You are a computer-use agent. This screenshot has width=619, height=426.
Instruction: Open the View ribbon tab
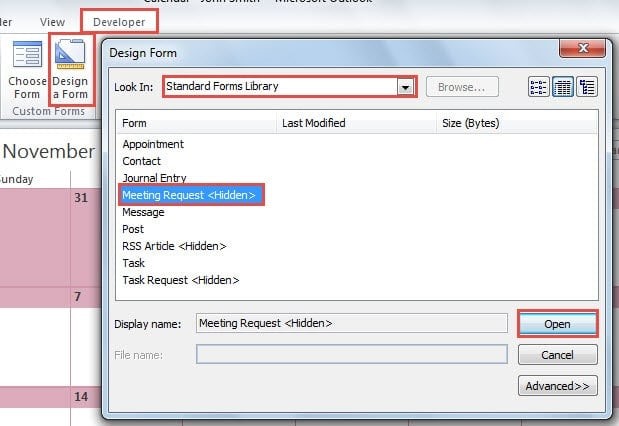53,21
